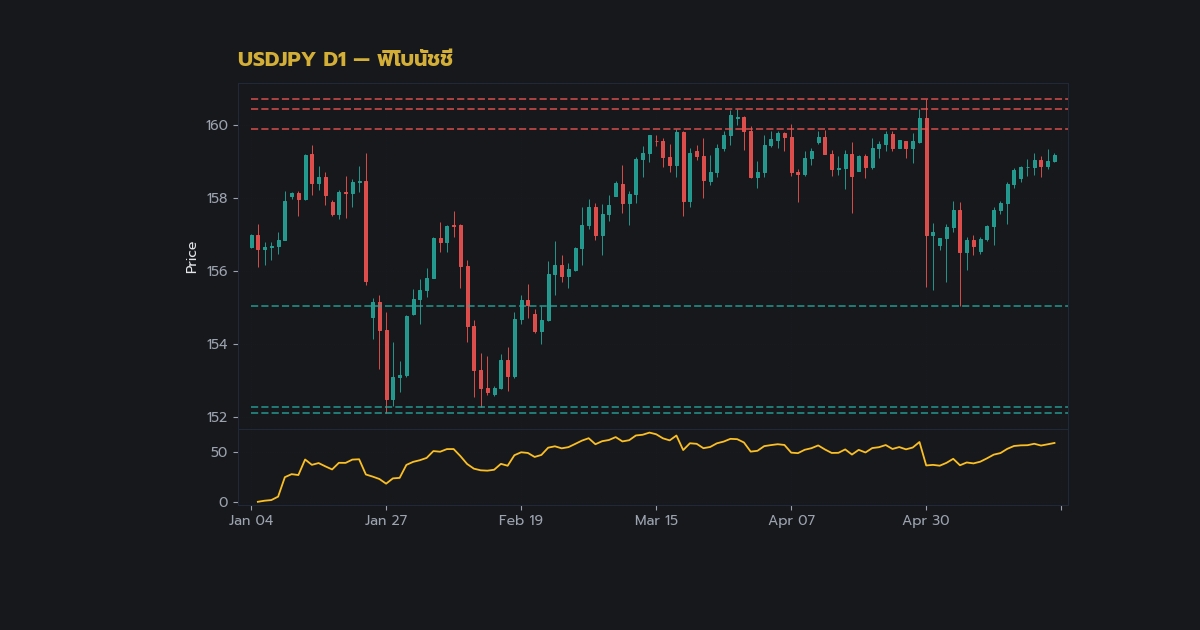Image resolution: width=1200 pixels, height=630 pixels.
Task: Select the date label Feb 19
Action: (521, 521)
